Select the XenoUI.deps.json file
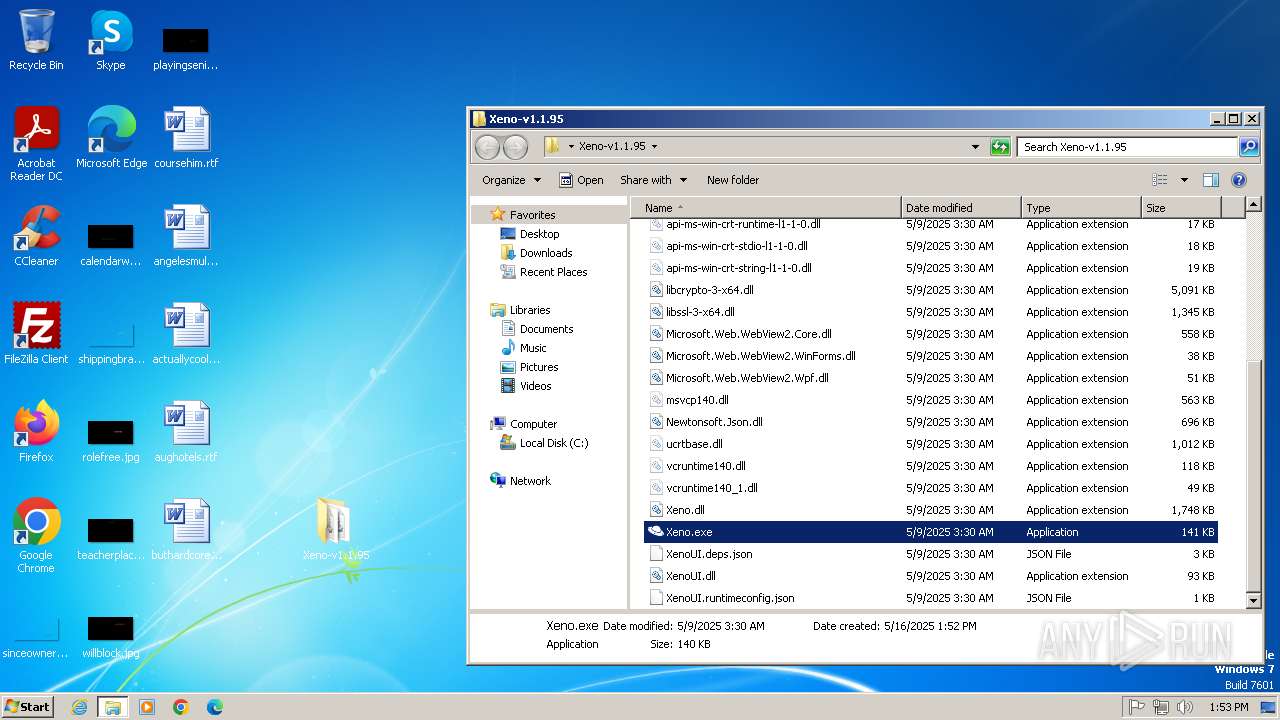This screenshot has width=1280, height=720. [x=709, y=554]
